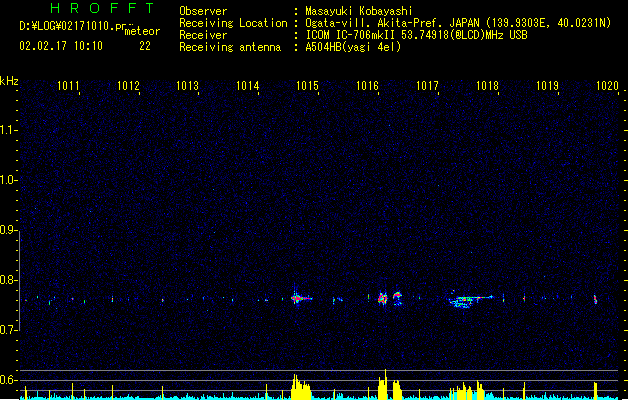Click the 'Receiving Location' label
This screenshot has width=629, height=400.
click(x=233, y=23)
